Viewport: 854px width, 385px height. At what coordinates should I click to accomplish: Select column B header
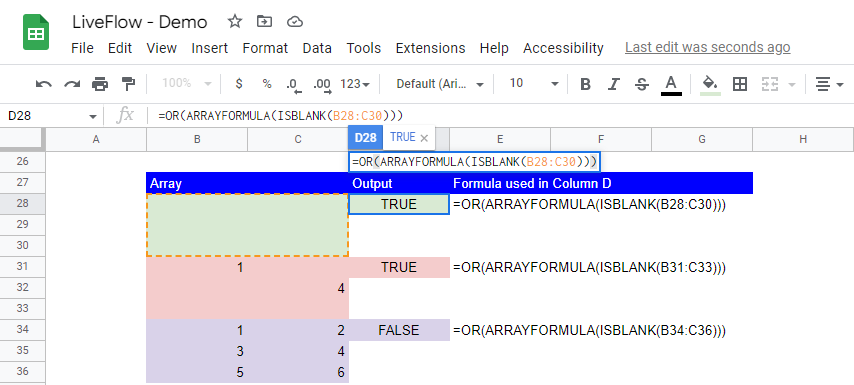(x=197, y=139)
